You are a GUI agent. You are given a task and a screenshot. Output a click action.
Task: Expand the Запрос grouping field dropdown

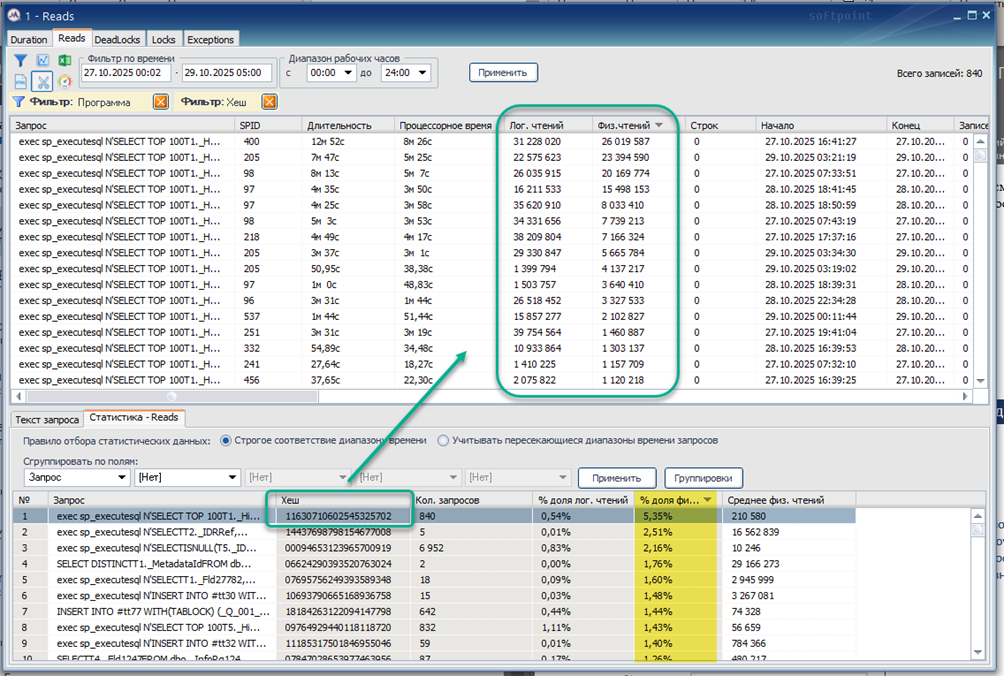[x=121, y=478]
